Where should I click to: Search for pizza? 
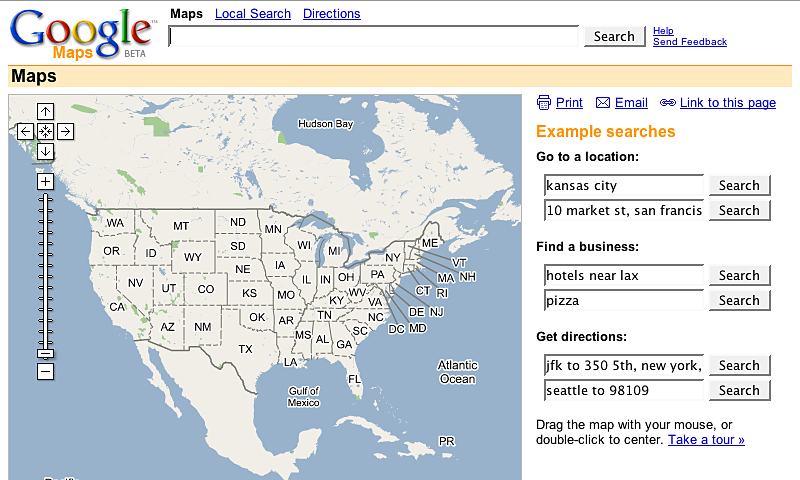click(739, 300)
